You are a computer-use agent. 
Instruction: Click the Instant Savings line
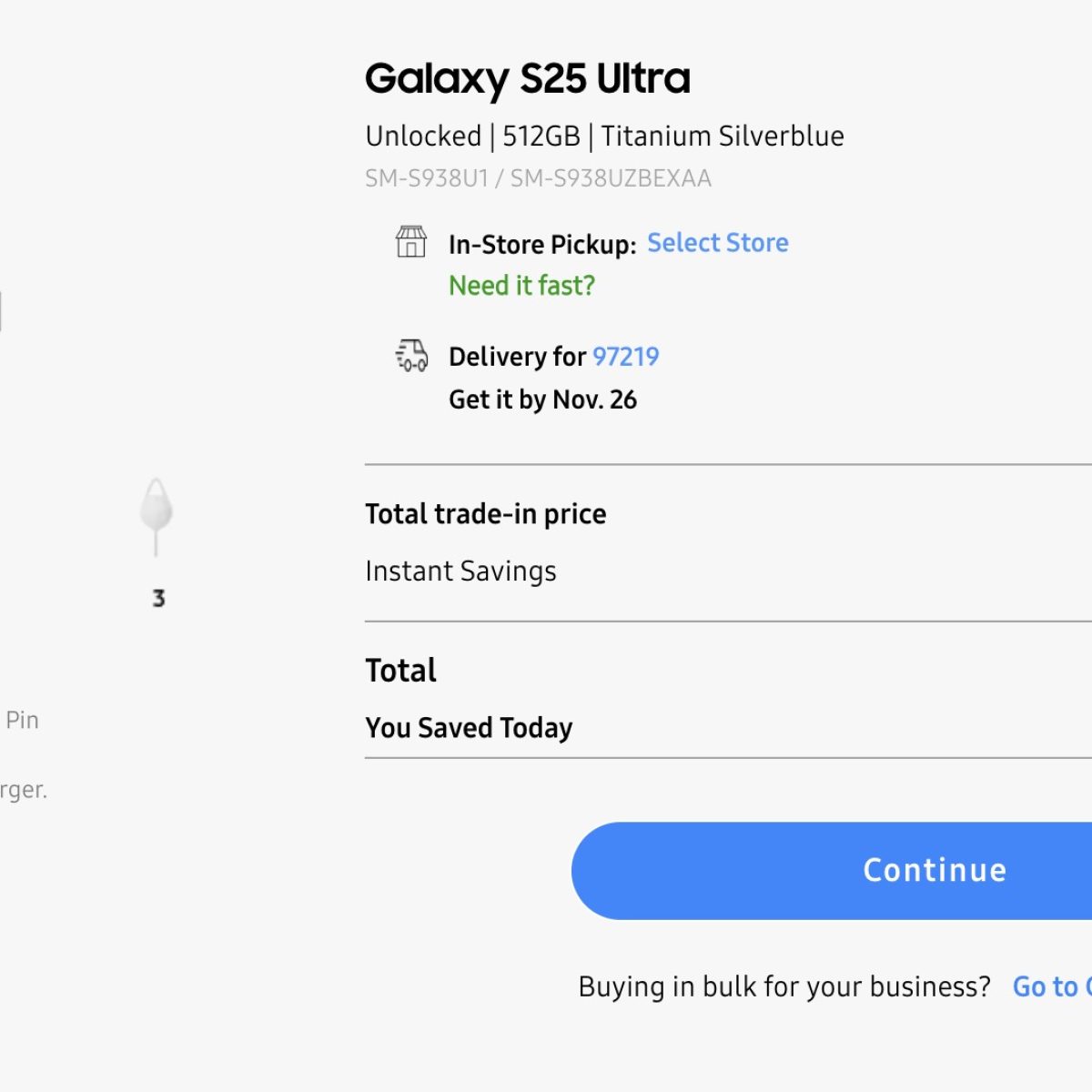[x=460, y=571]
